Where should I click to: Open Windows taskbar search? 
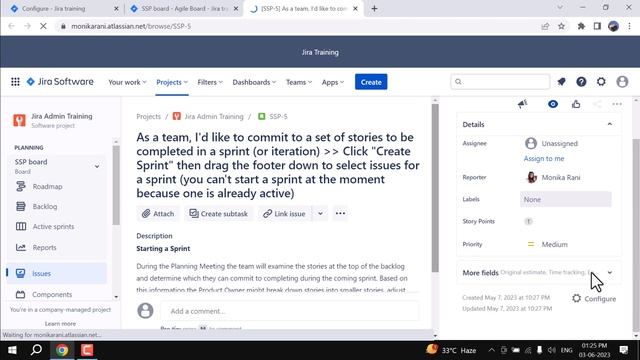pyautogui.click(x=37, y=350)
